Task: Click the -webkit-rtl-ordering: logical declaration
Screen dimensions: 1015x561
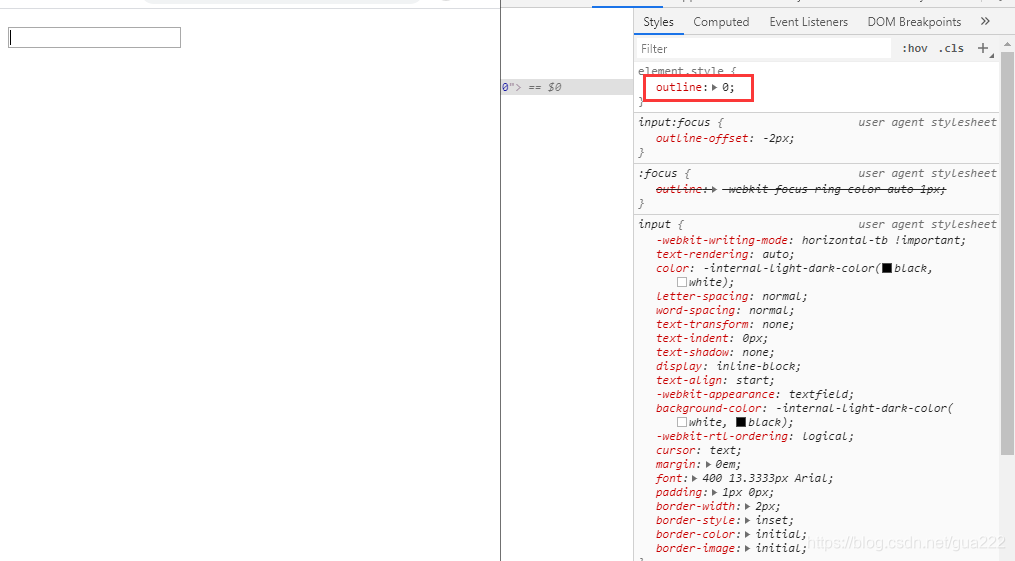Action: (x=755, y=437)
